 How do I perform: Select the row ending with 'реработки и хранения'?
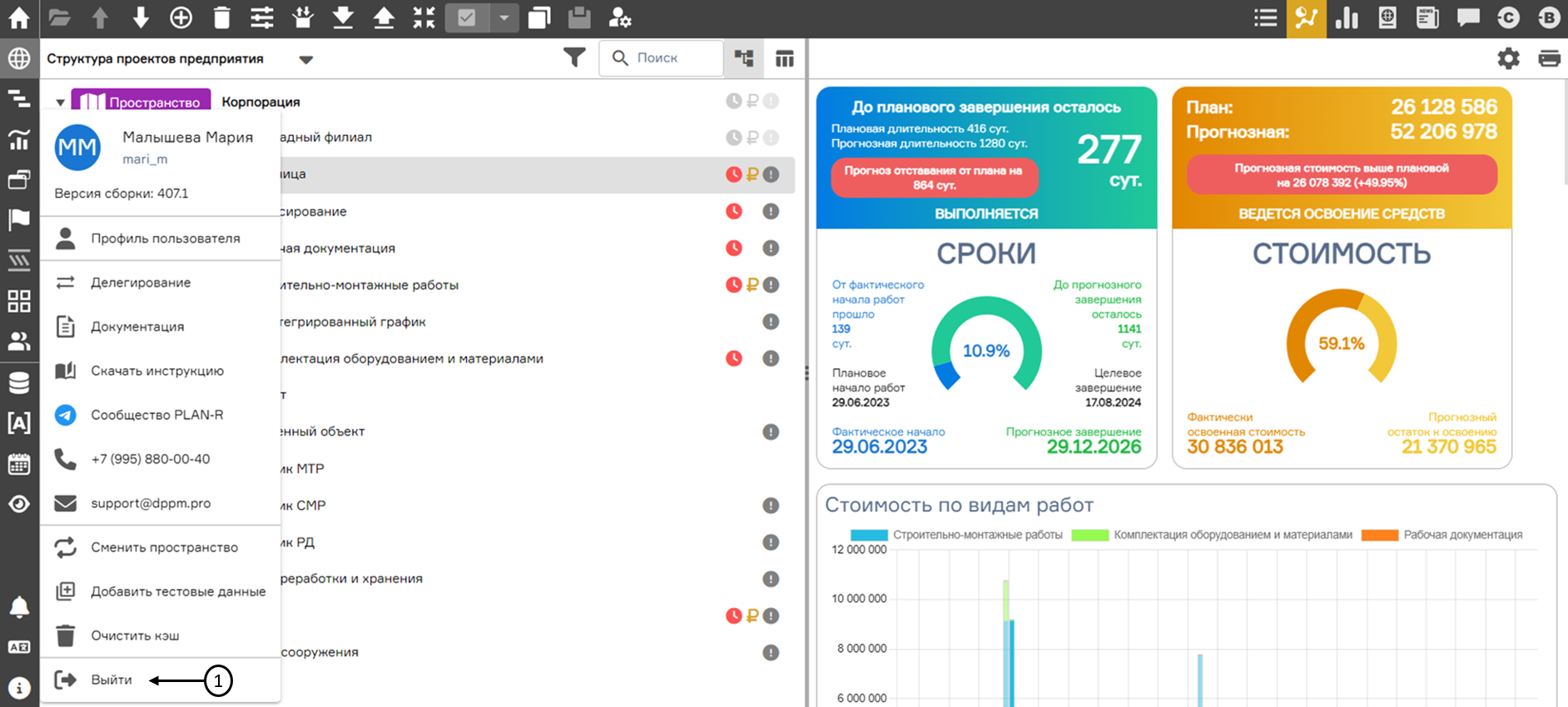pyautogui.click(x=537, y=579)
